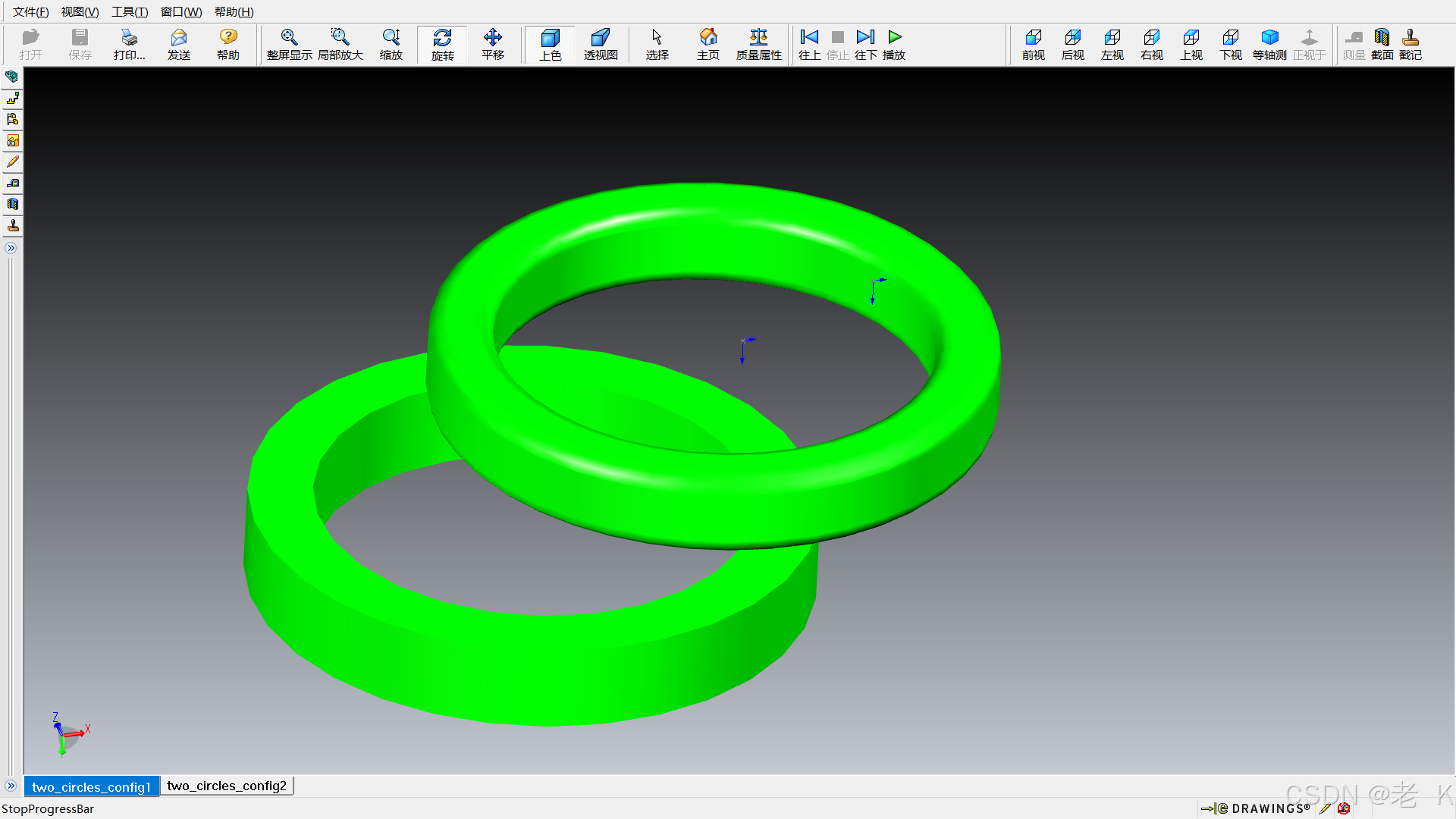
Task: Expand the tab list chevron at bottom left
Action: (11, 786)
